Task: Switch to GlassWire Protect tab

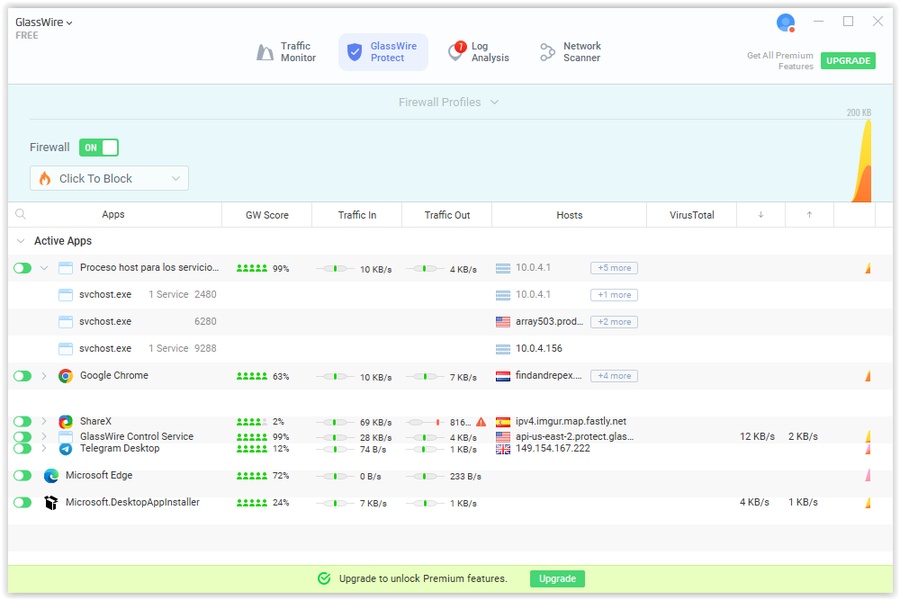Action: pos(383,52)
